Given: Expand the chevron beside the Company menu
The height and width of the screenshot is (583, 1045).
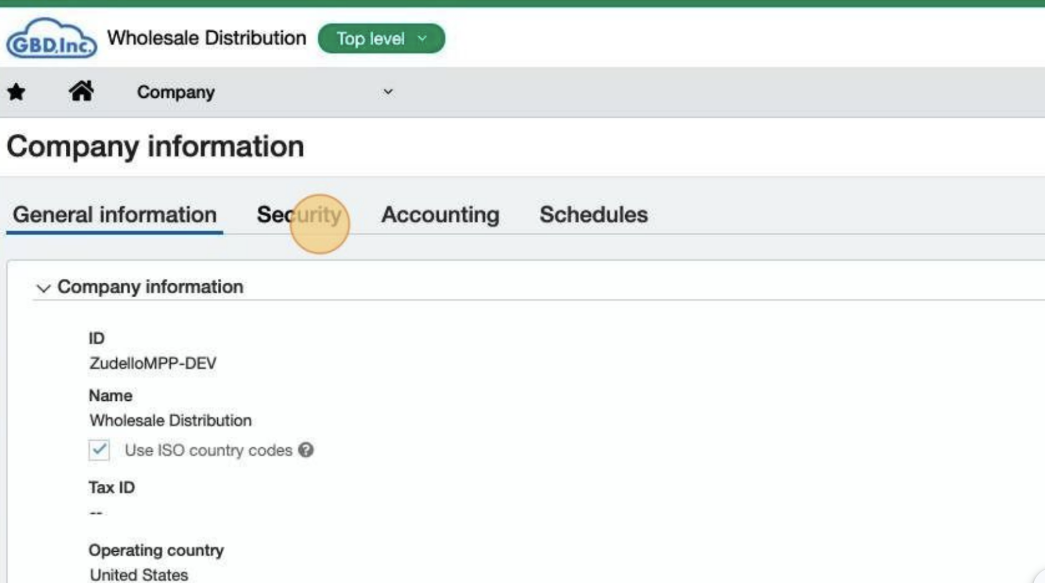Looking at the screenshot, I should pos(388,92).
